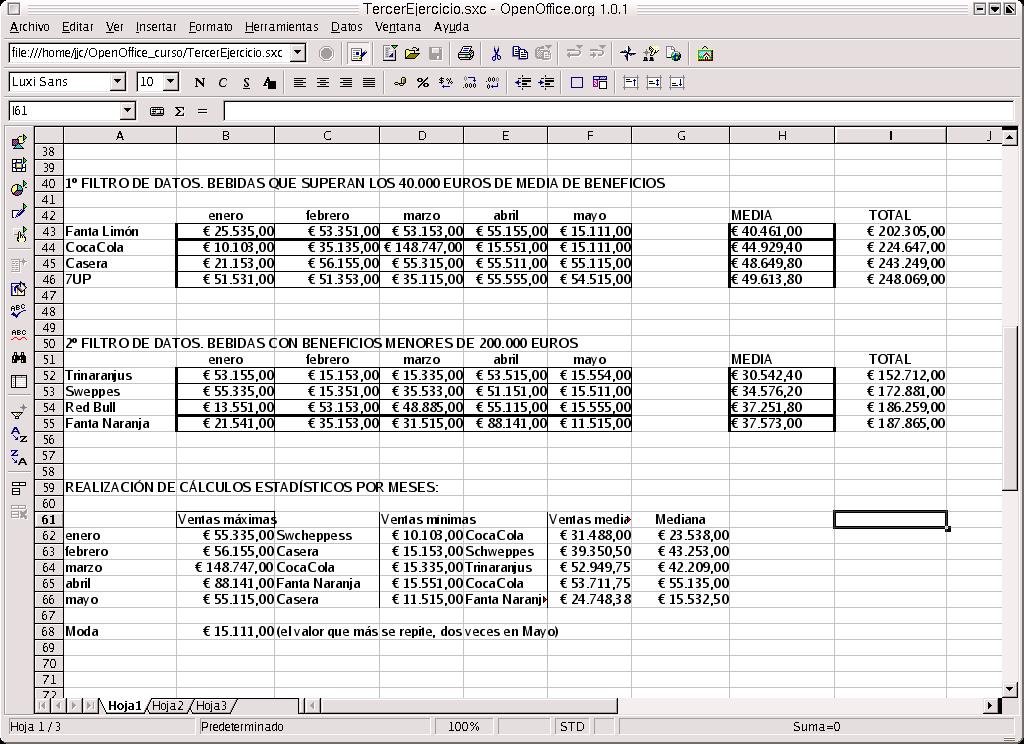Click the Sort Ascending A-Z icon
The height and width of the screenshot is (744, 1024).
18,435
